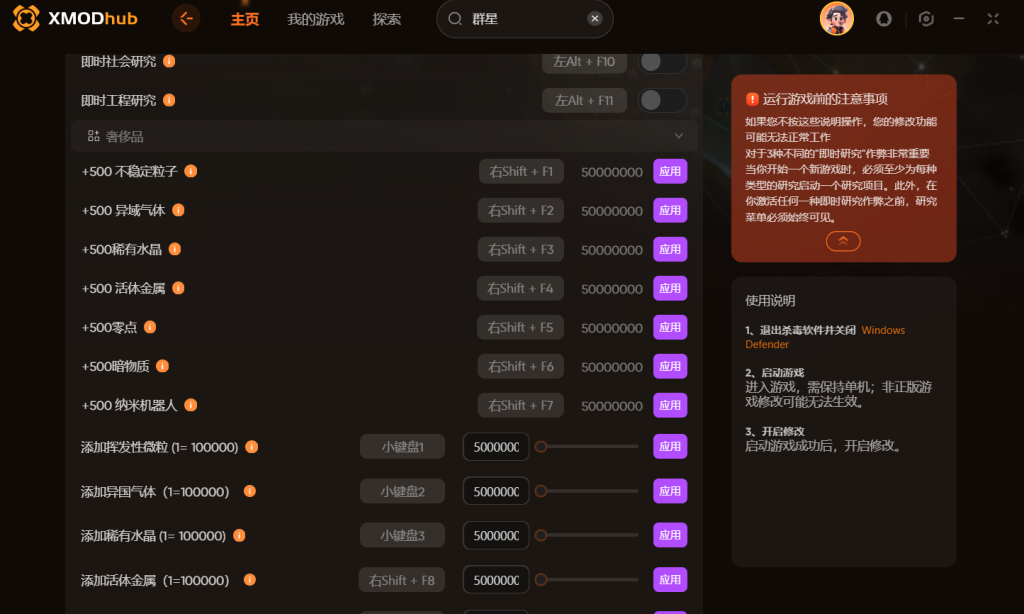Apply +500暗物质 cheat

pos(670,366)
